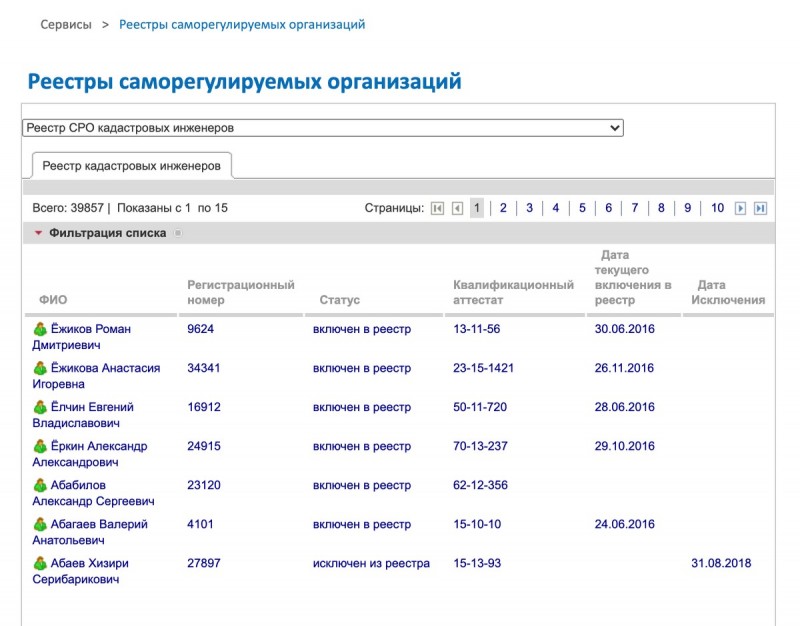This screenshot has width=800, height=626.
Task: Click Сервисы breadcrumb item
Action: click(x=66, y=24)
